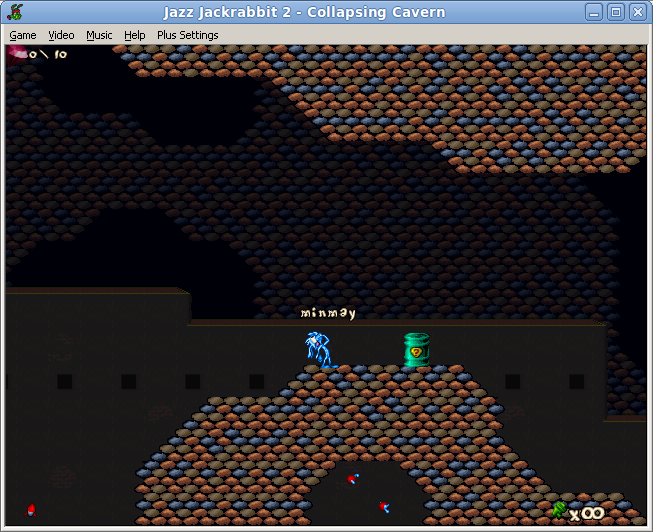This screenshot has width=653, height=532.
Task: Close the Jazz Jackrabbit 2 window
Action: point(638,12)
